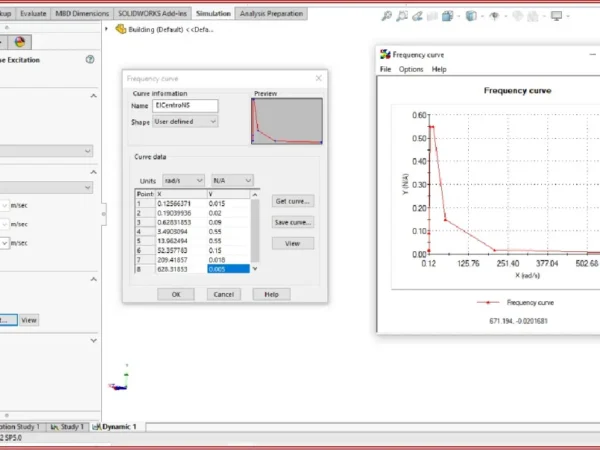Click the Save curve... button
The height and width of the screenshot is (450, 600).
(293, 222)
